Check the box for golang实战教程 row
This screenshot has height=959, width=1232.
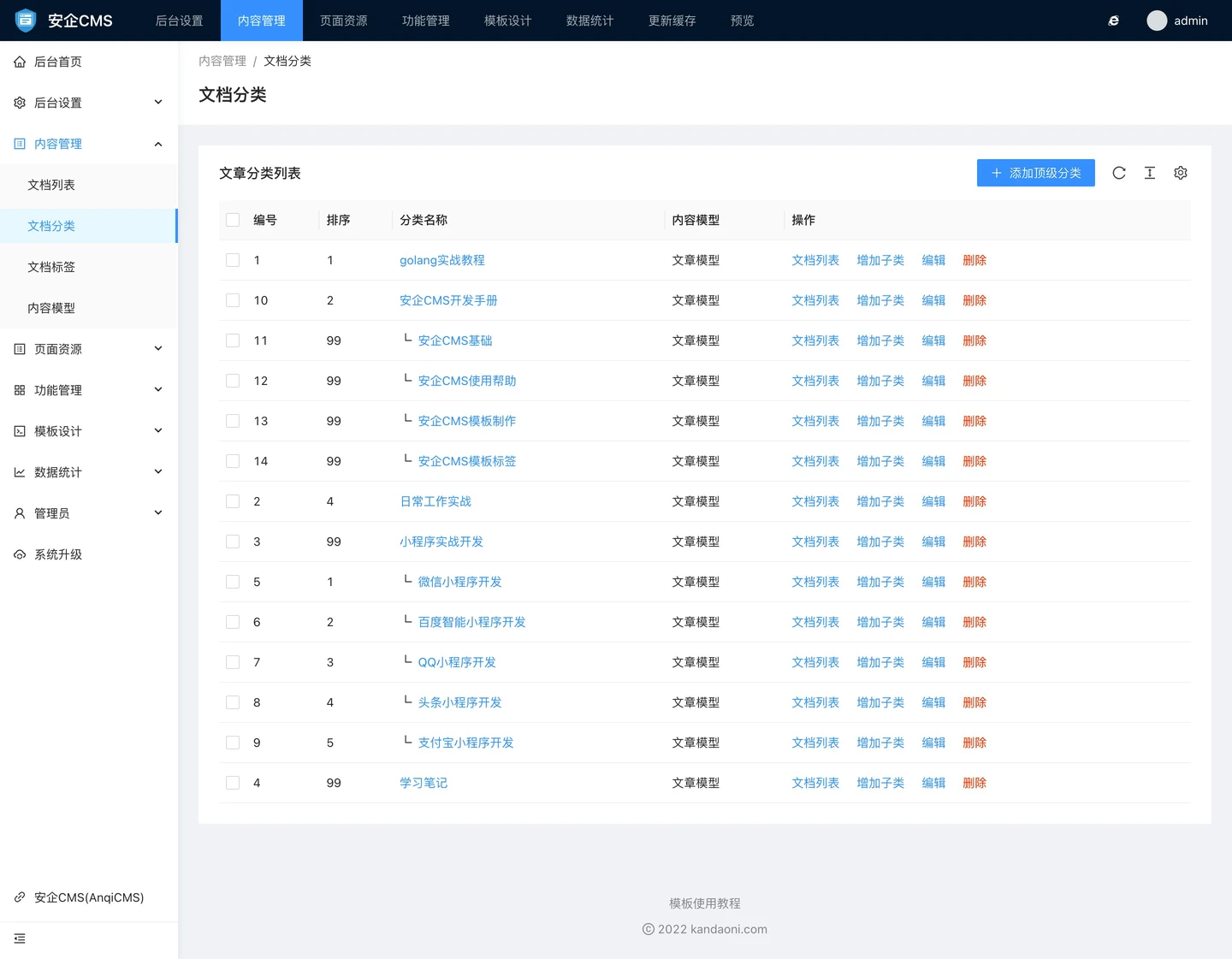[233, 260]
